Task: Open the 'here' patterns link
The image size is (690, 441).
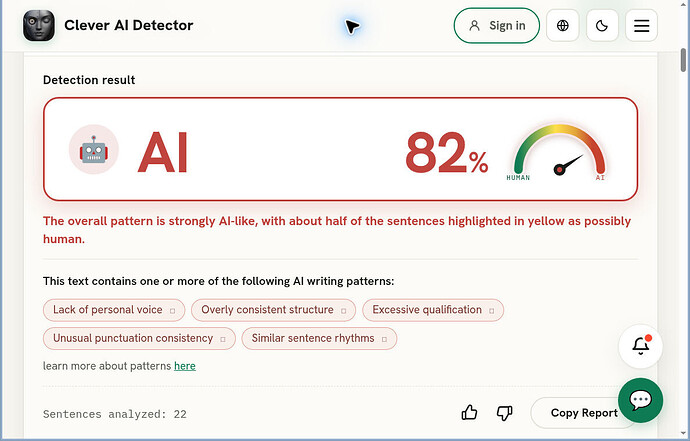Action: [x=185, y=366]
